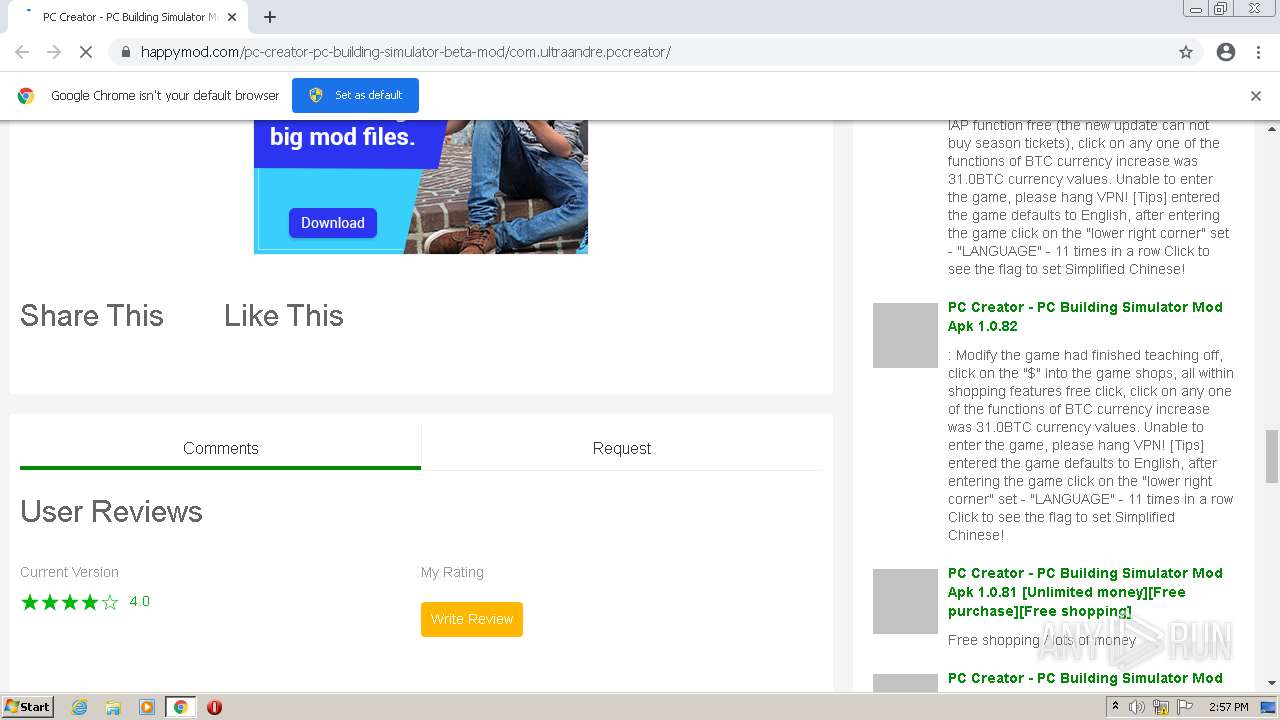Click the Share This heading
Image resolution: width=1280 pixels, height=720 pixels.
[92, 316]
